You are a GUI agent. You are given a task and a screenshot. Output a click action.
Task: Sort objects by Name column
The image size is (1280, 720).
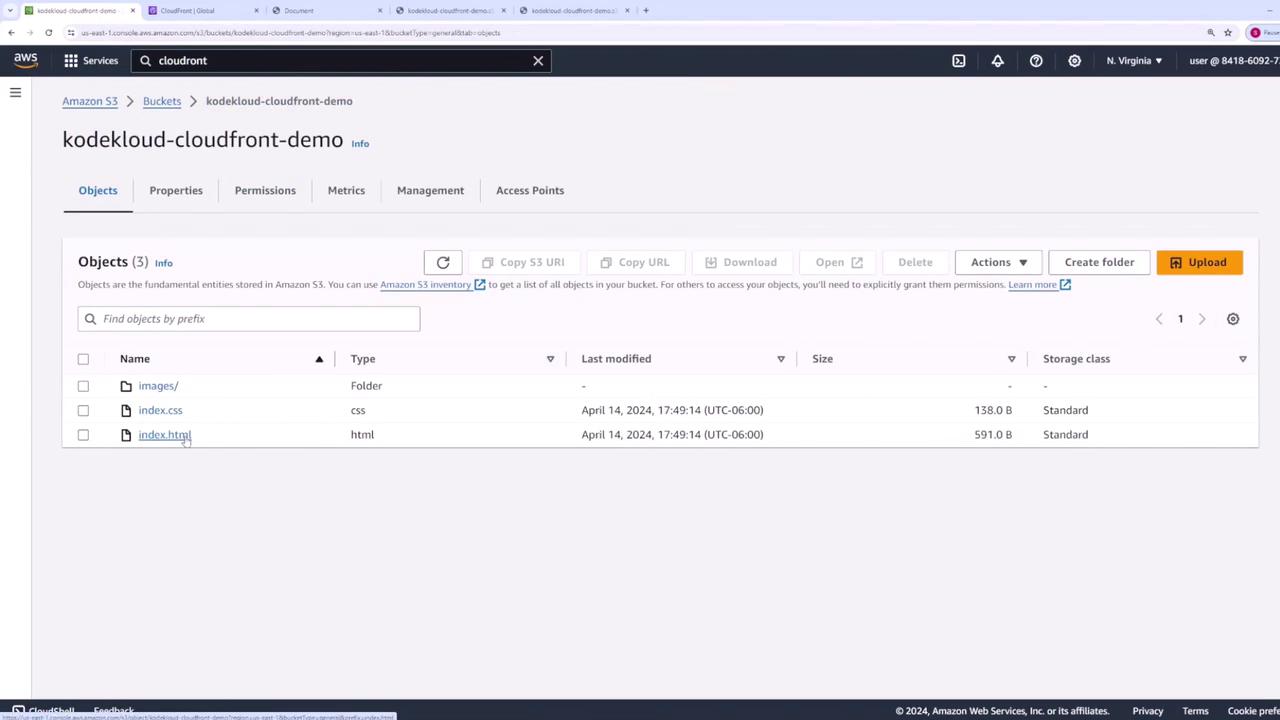tap(135, 359)
